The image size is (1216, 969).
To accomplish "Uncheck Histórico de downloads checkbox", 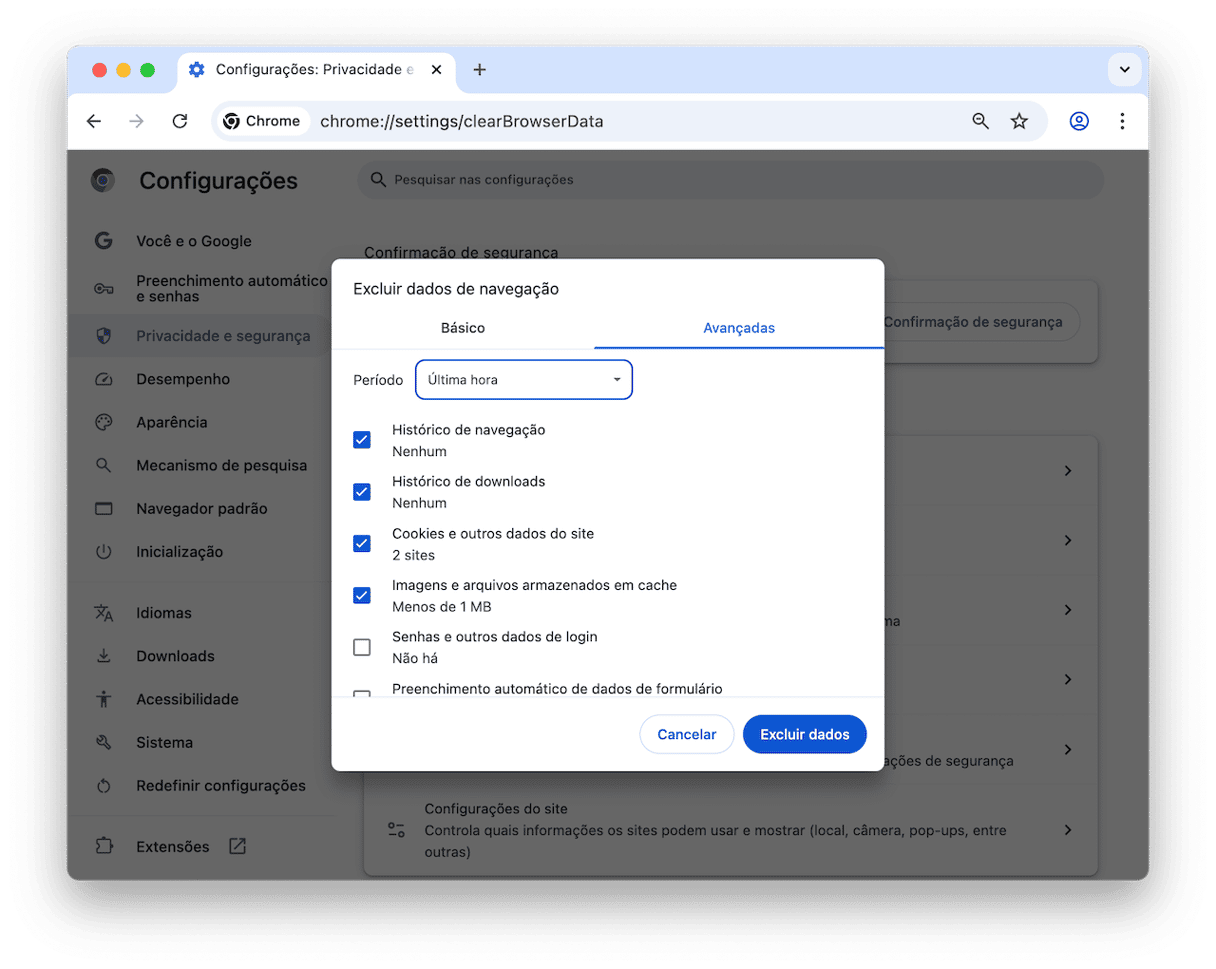I will point(362,492).
